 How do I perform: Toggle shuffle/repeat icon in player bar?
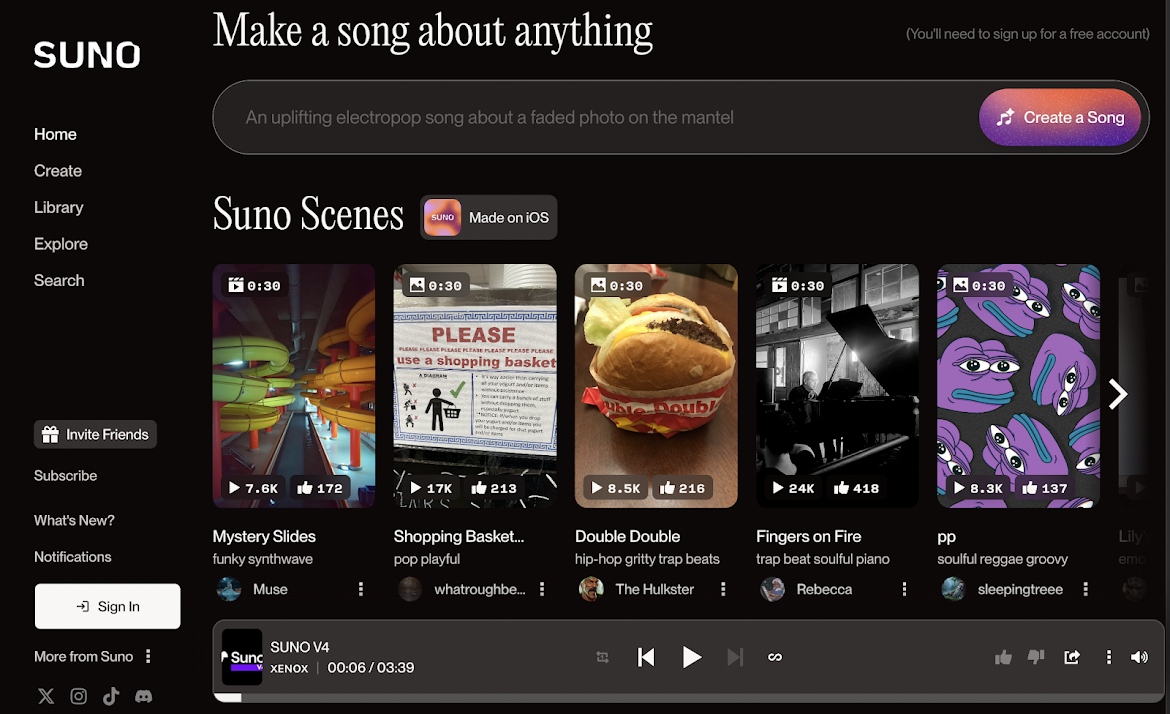point(602,657)
